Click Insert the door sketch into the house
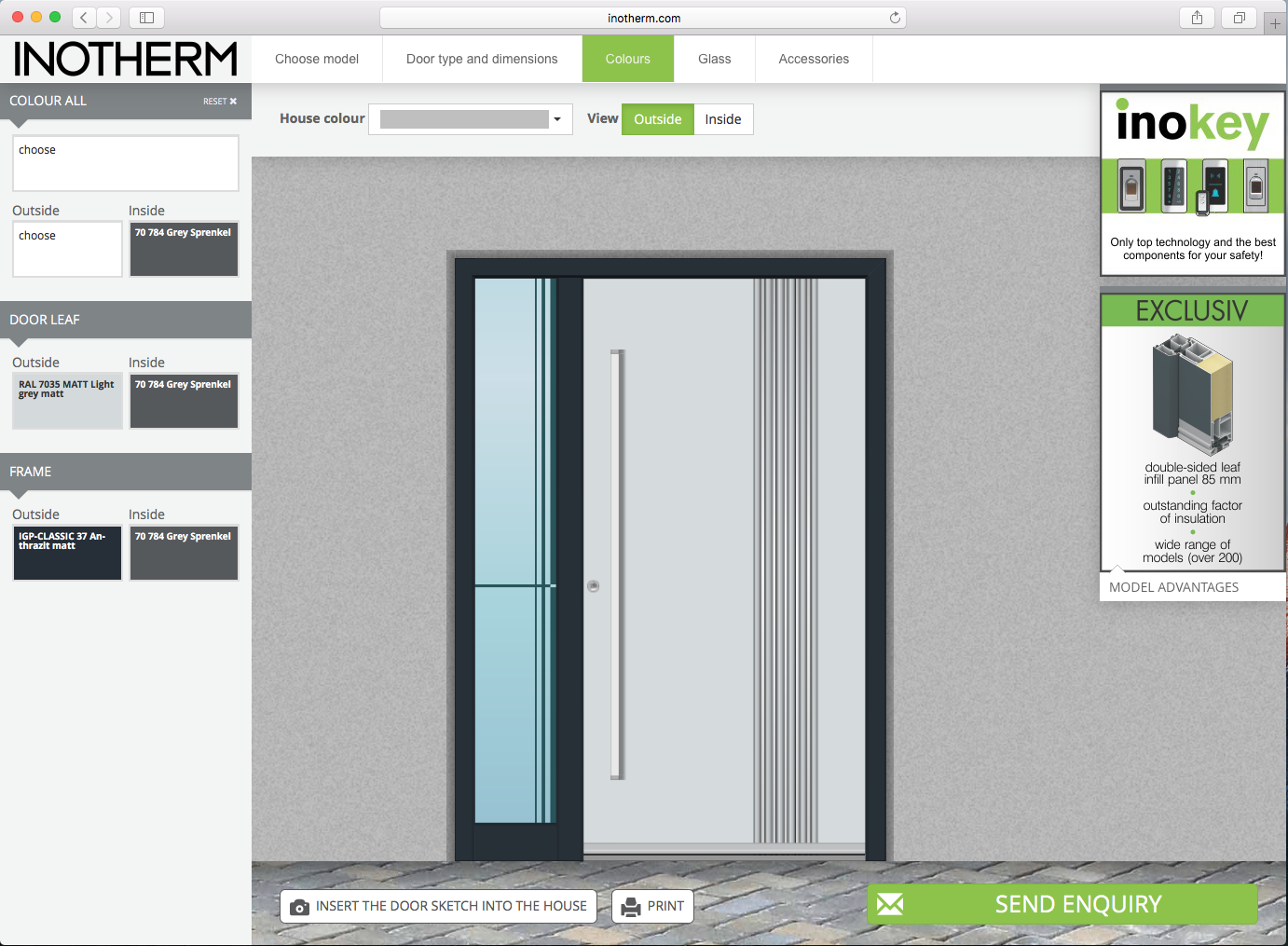 click(438, 906)
